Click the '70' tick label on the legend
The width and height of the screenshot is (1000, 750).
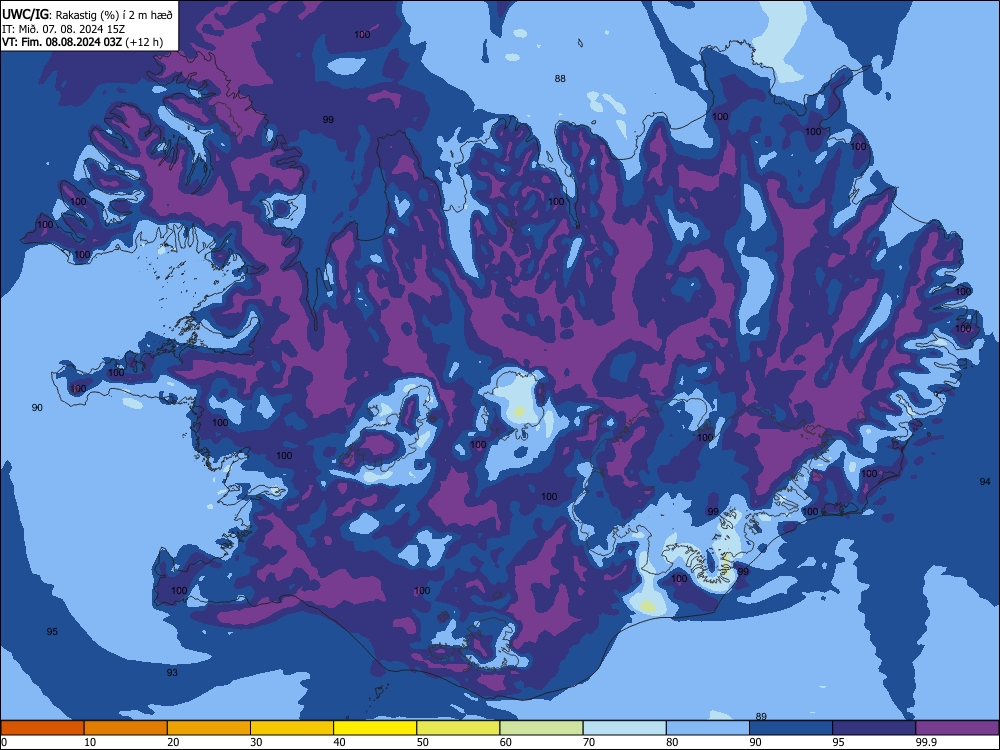click(589, 742)
